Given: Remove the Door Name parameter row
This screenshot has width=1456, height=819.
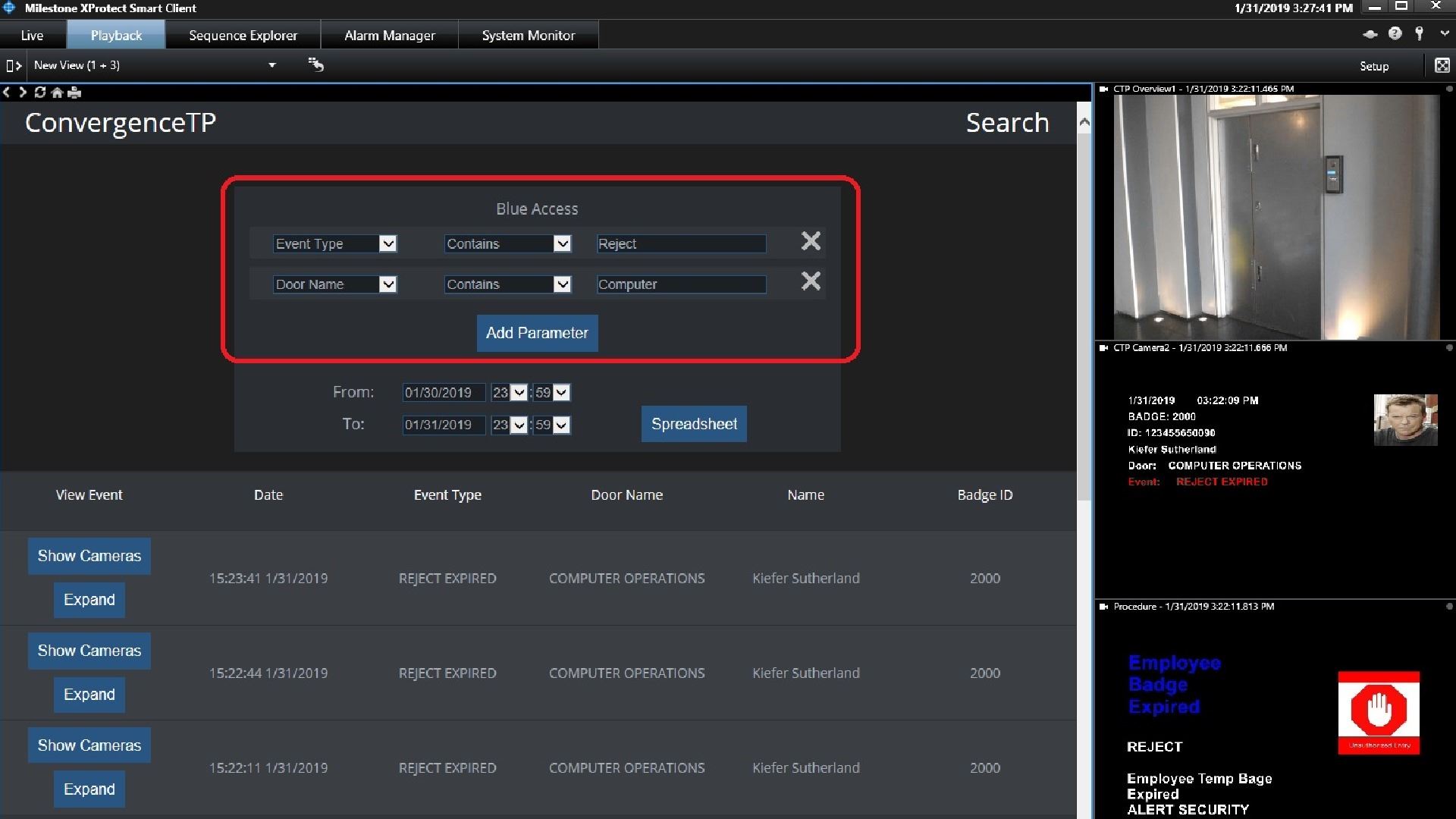Looking at the screenshot, I should [811, 281].
